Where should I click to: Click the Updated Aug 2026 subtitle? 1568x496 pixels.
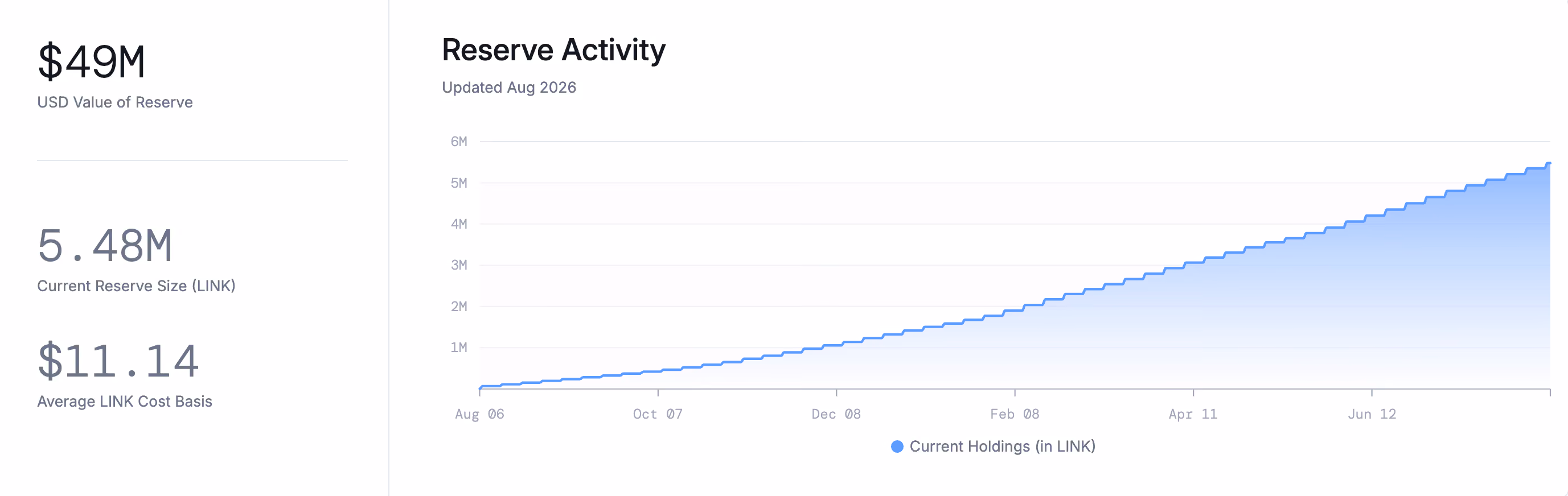[509, 88]
